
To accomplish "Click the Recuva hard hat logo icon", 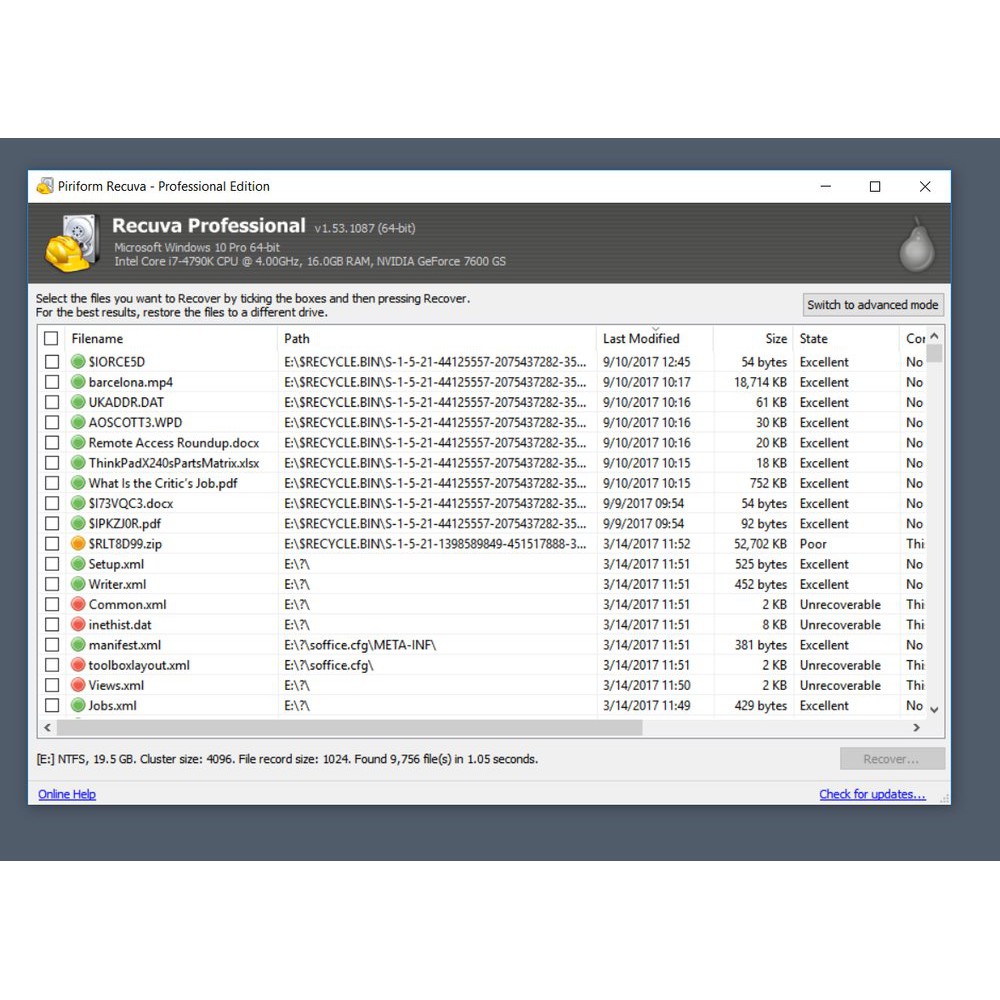I will 71,242.
